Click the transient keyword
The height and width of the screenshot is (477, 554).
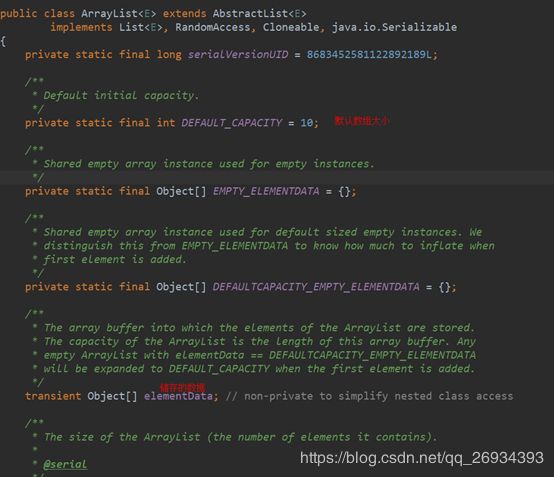tap(53, 396)
